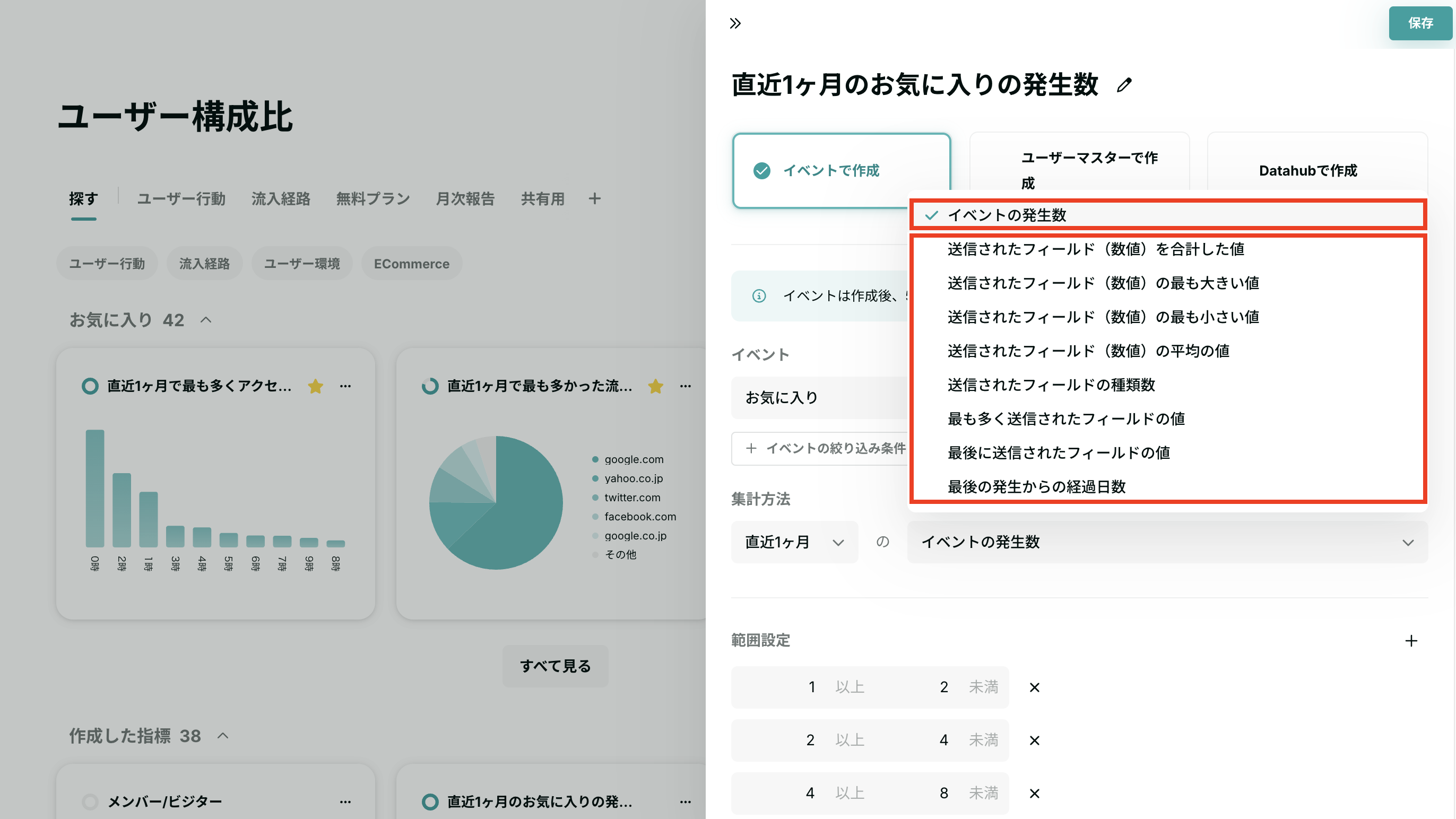Filter by ユーザー環境 chip
Screen dimensions: 1456x819
(x=302, y=264)
